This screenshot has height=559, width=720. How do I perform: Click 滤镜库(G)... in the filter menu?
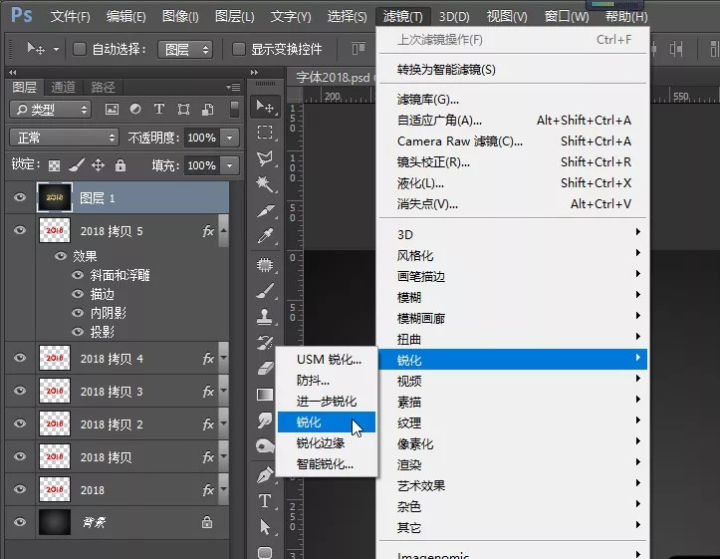[x=428, y=99]
